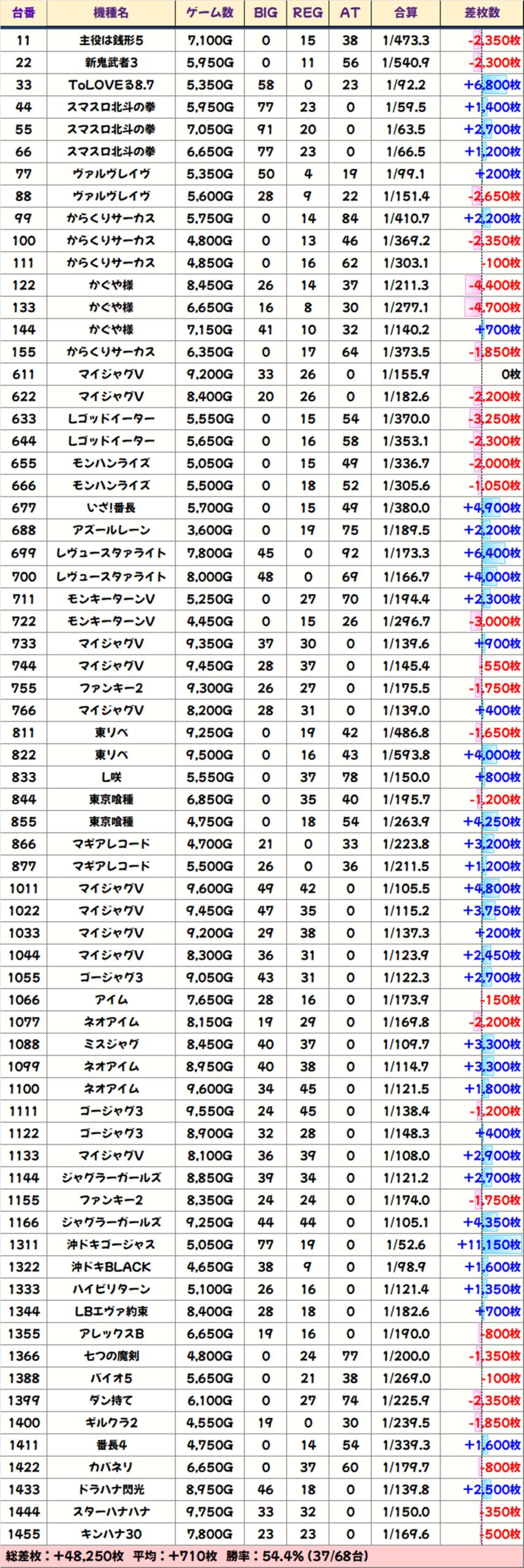Click the ゲーム数 column header
This screenshot has width=524, height=1568.
(x=210, y=13)
